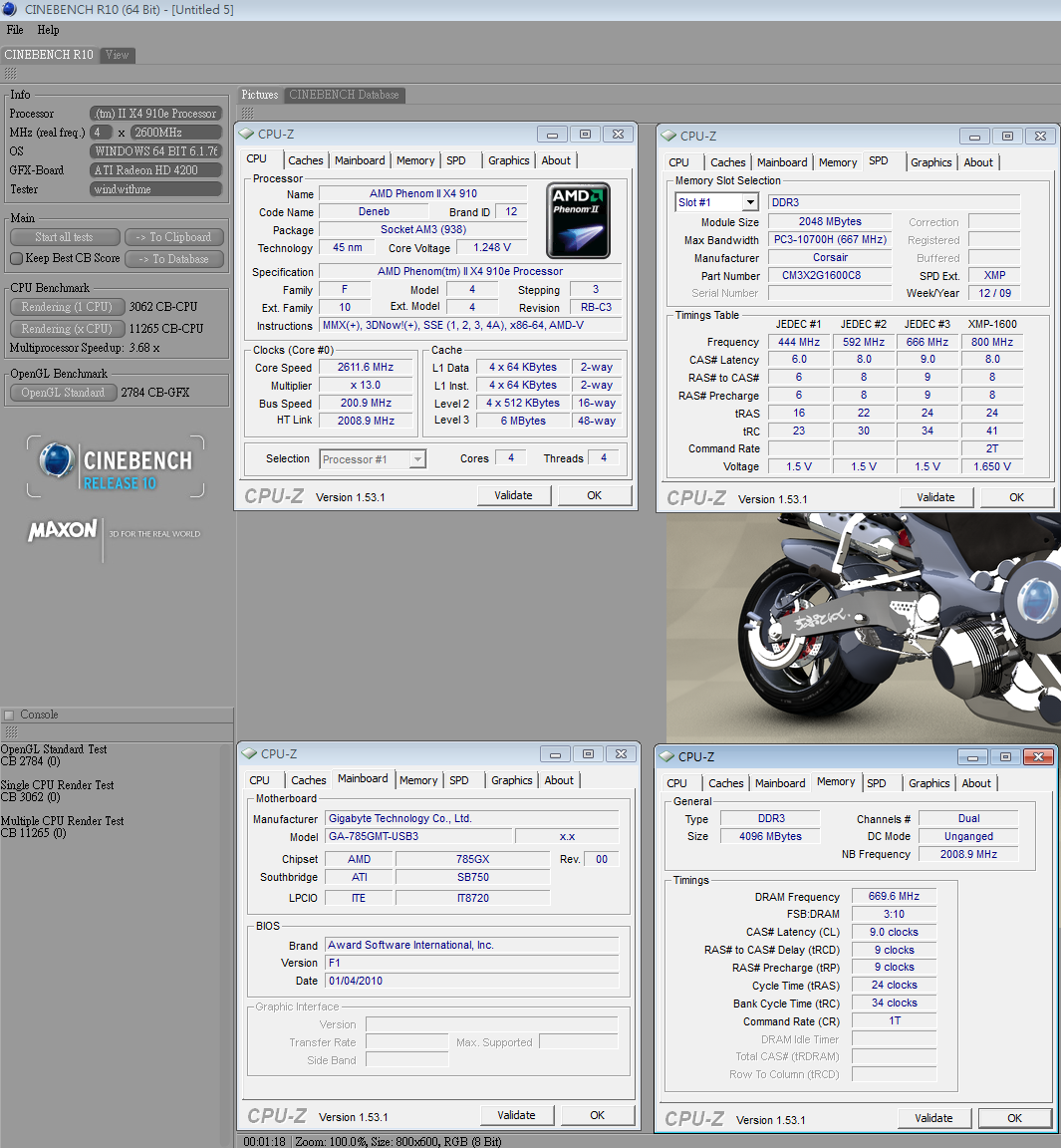Click OK in the Mainboard CPU-Z window
1061x1148 pixels.
[x=598, y=1115]
